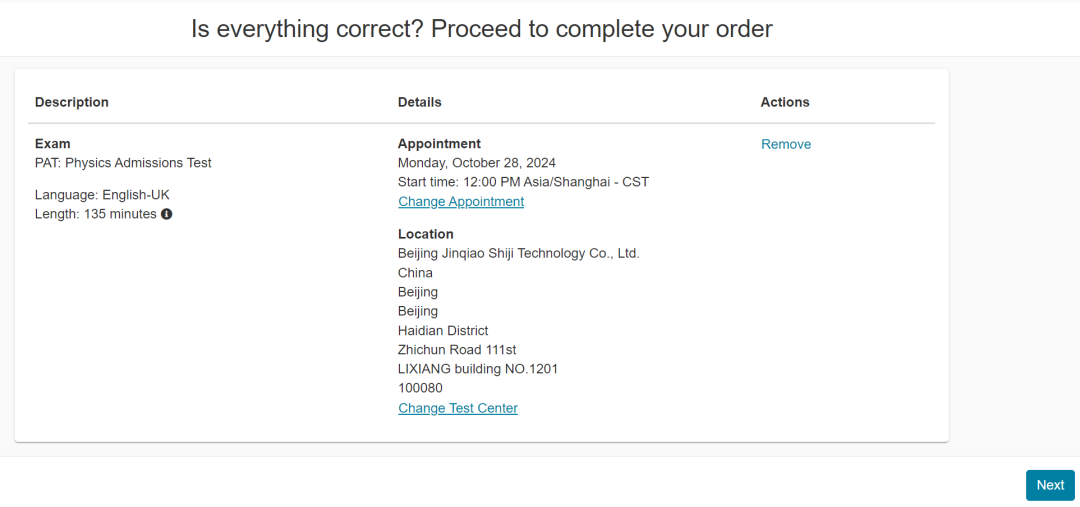The width and height of the screenshot is (1080, 507).
Task: Click the Start time 12:00 PM line
Action: (523, 183)
